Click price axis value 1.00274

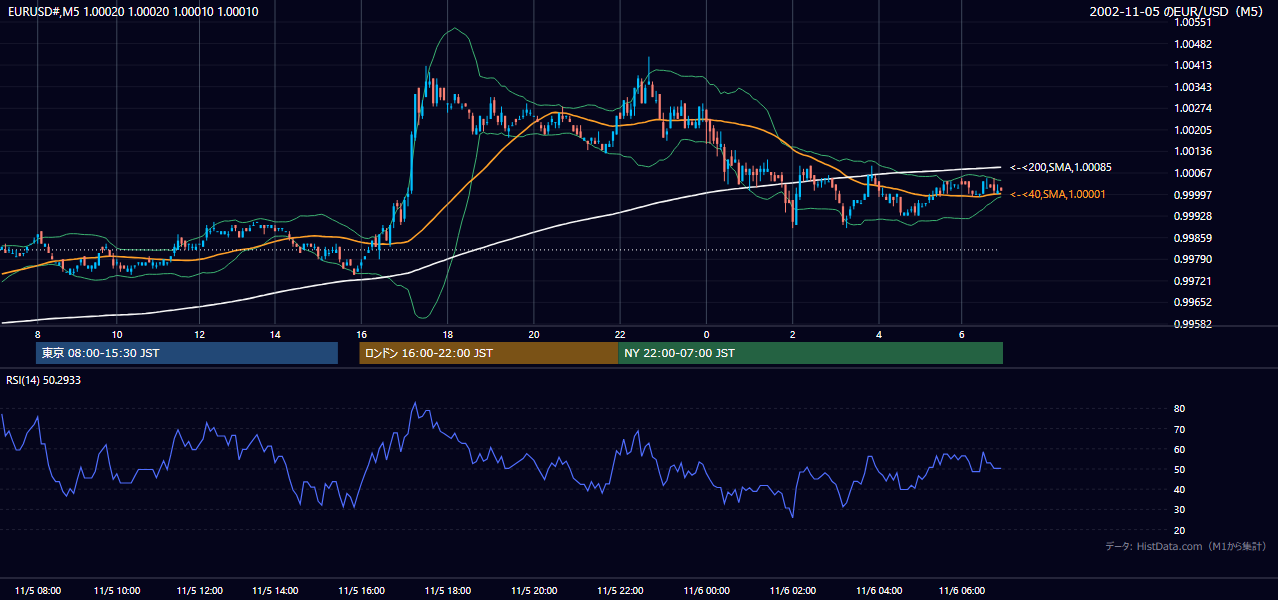(1193, 108)
